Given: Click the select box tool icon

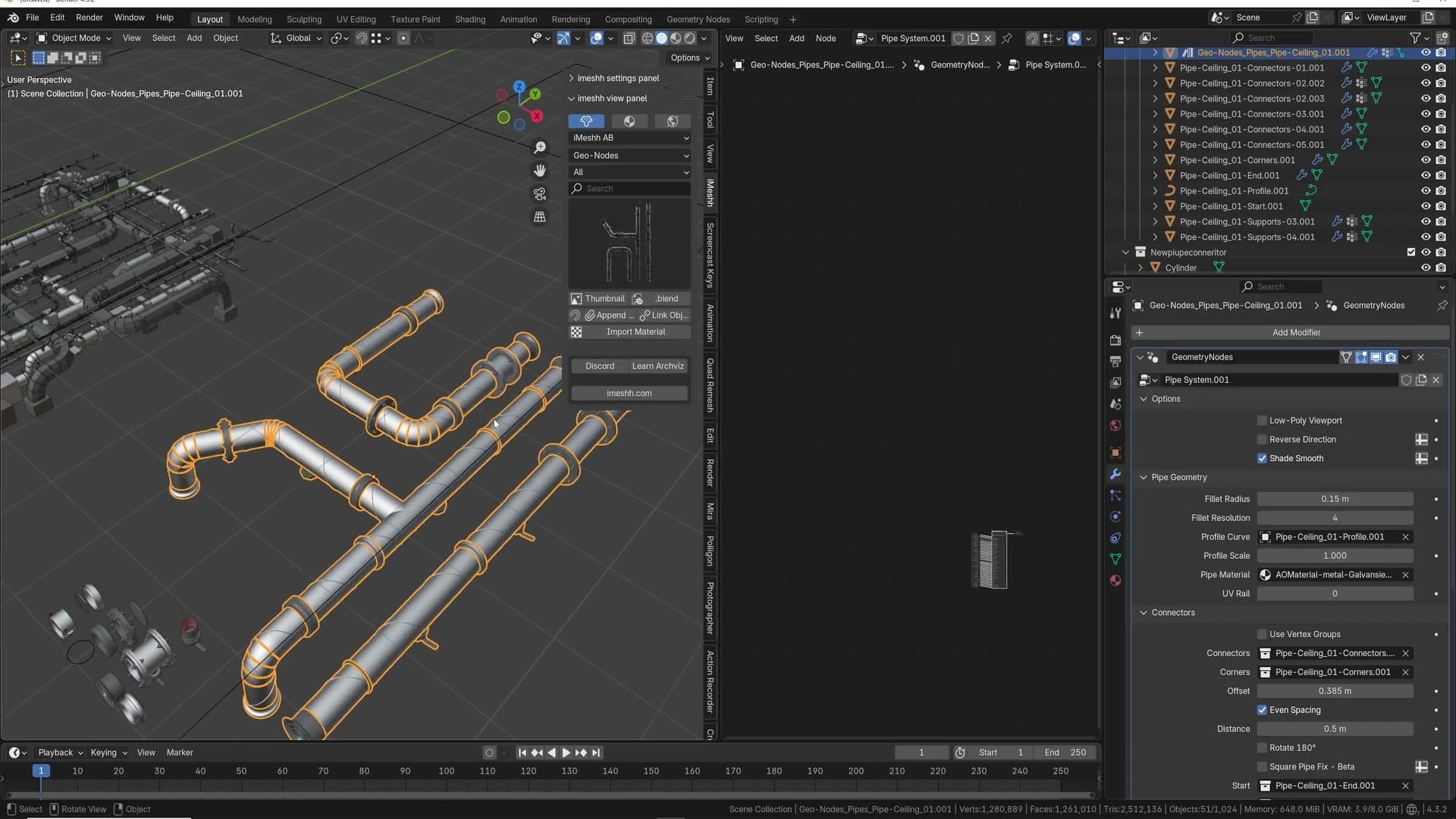Looking at the screenshot, I should pos(18,58).
